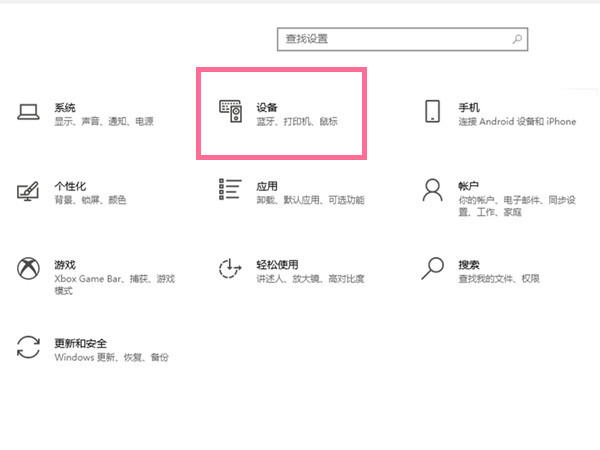This screenshot has height=450, width=600.
Task: Click the Apps (应用) list icon
Action: [231, 191]
